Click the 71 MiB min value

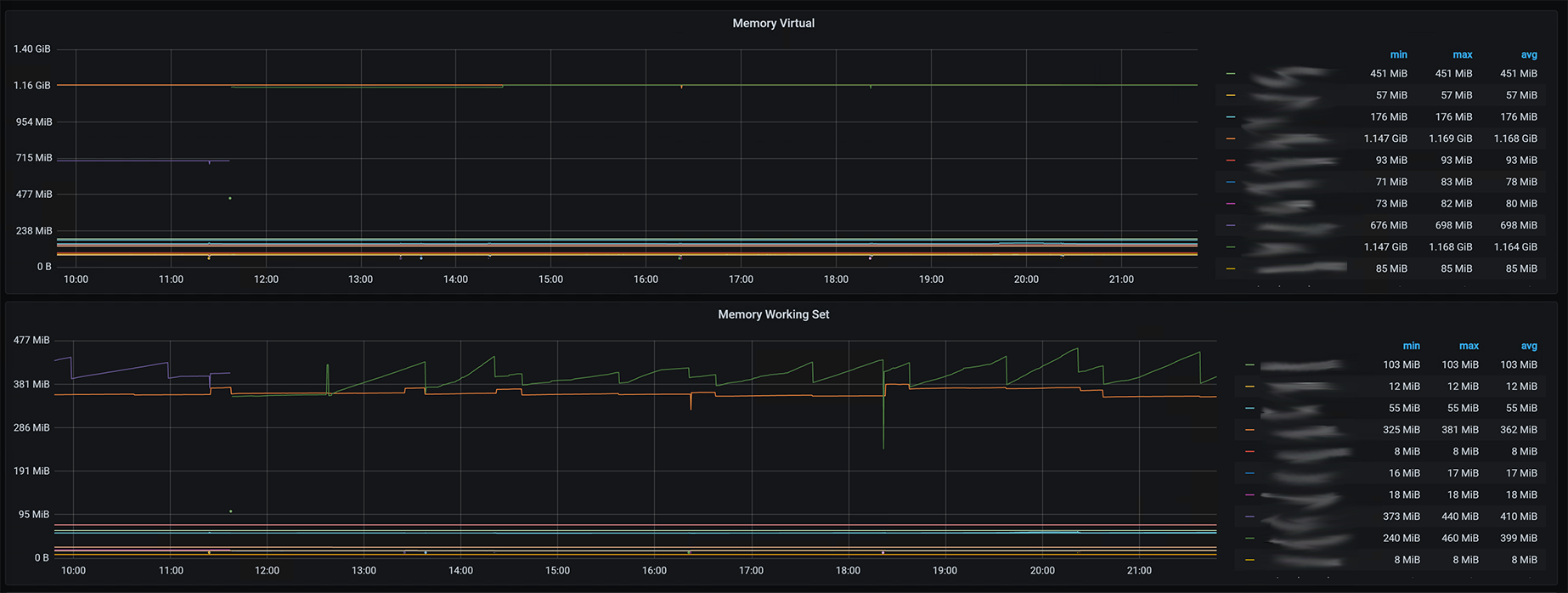[1391, 182]
